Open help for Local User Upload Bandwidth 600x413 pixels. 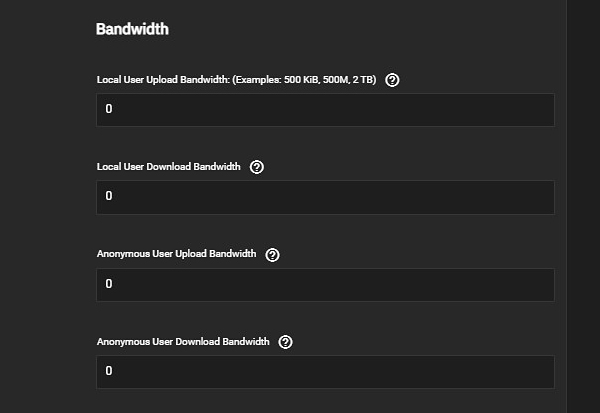392,80
